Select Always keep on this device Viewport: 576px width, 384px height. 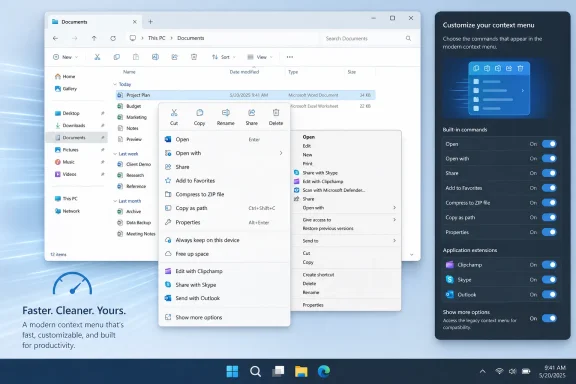pyautogui.click(x=224, y=240)
